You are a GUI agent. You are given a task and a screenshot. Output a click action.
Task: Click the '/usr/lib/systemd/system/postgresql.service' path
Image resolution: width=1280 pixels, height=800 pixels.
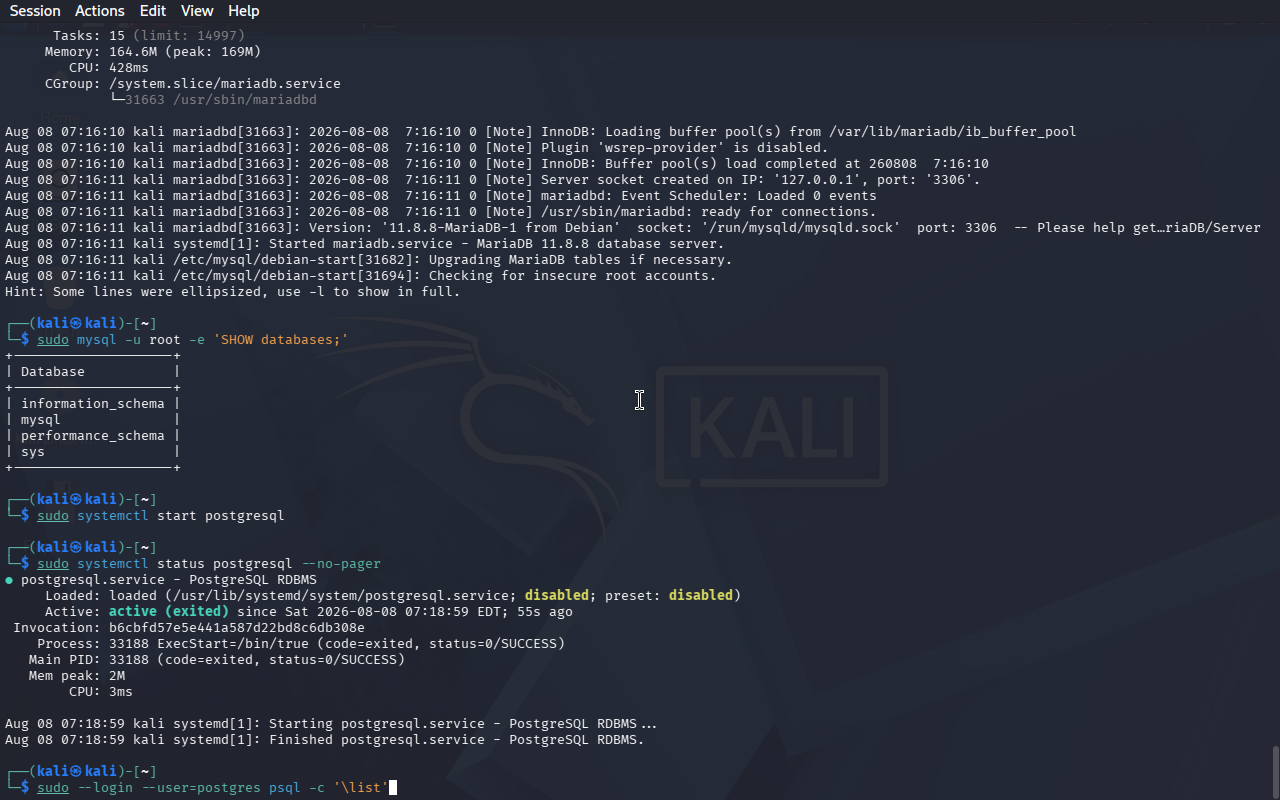349,596
